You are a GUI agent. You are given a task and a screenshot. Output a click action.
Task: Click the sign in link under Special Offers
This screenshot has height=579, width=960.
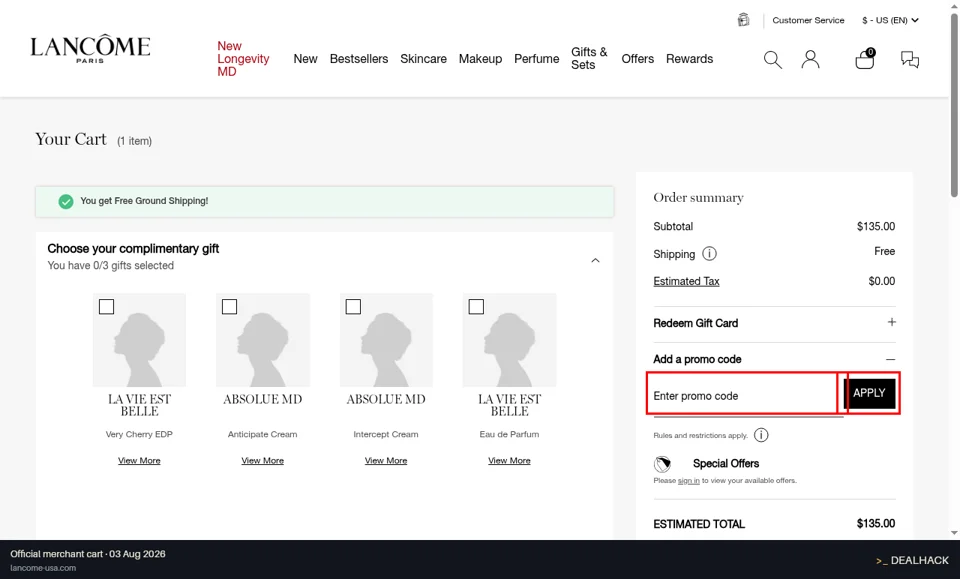click(x=689, y=481)
